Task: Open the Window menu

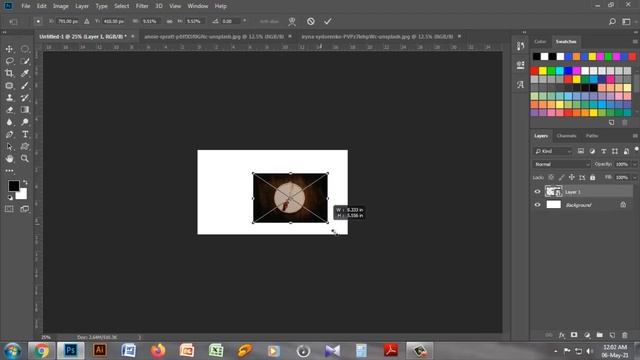Action: (x=198, y=6)
